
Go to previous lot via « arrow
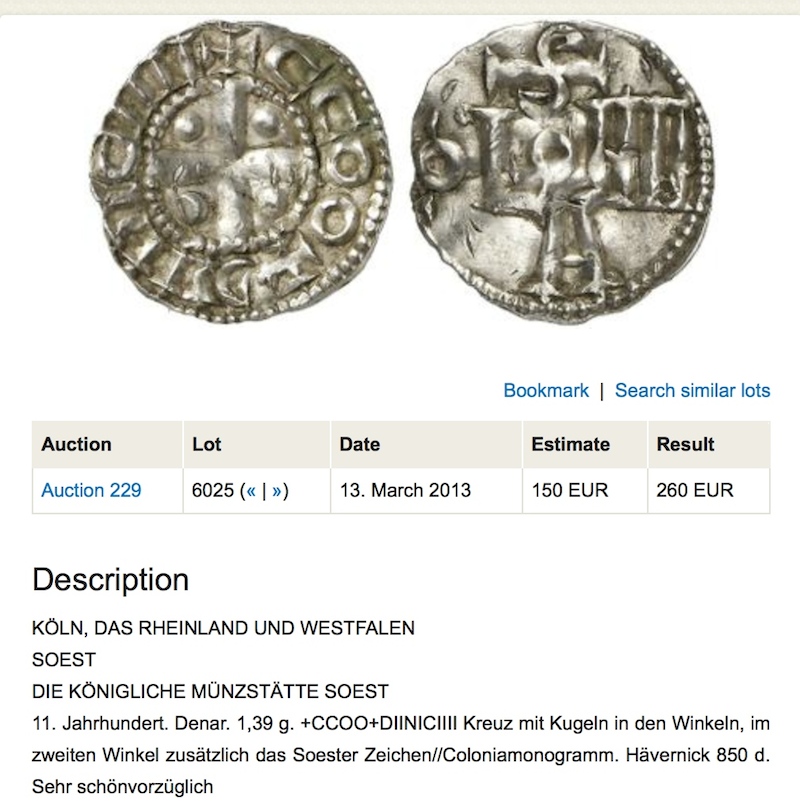251,491
